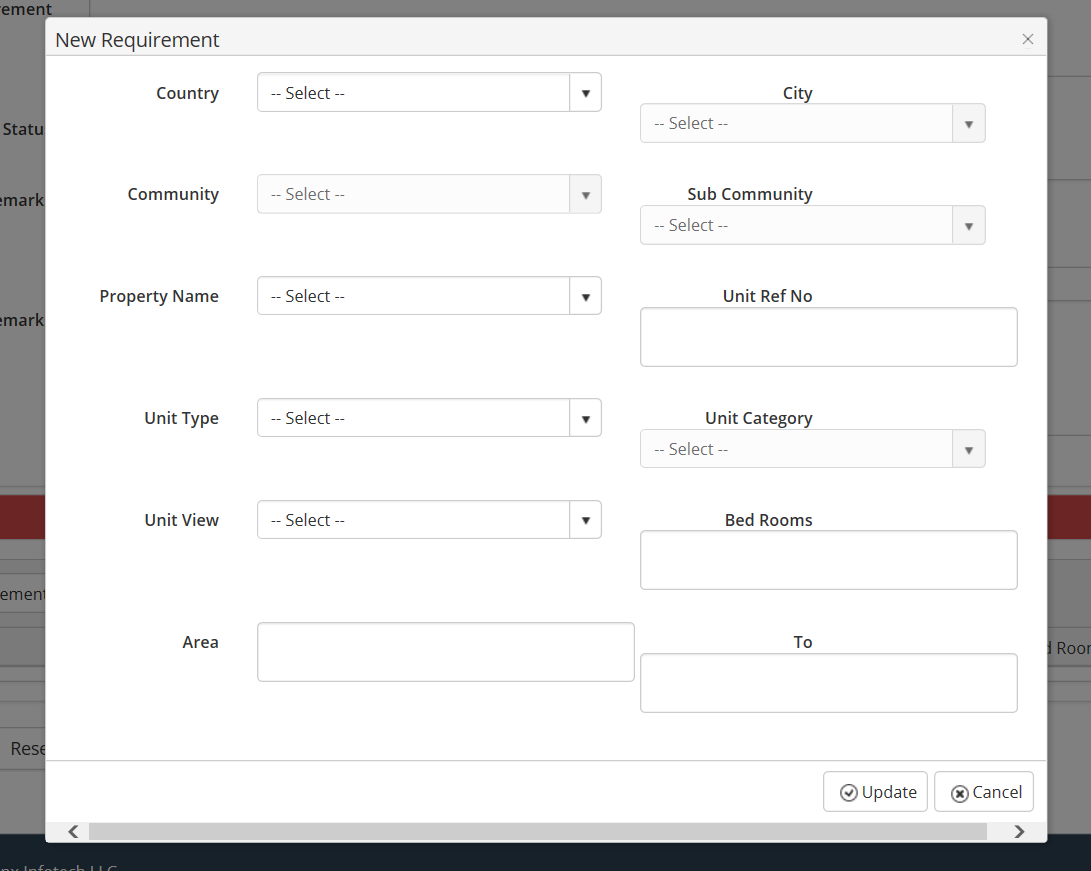Click the Bed Rooms input field
Screen dimensions: 1091x871
click(828, 561)
